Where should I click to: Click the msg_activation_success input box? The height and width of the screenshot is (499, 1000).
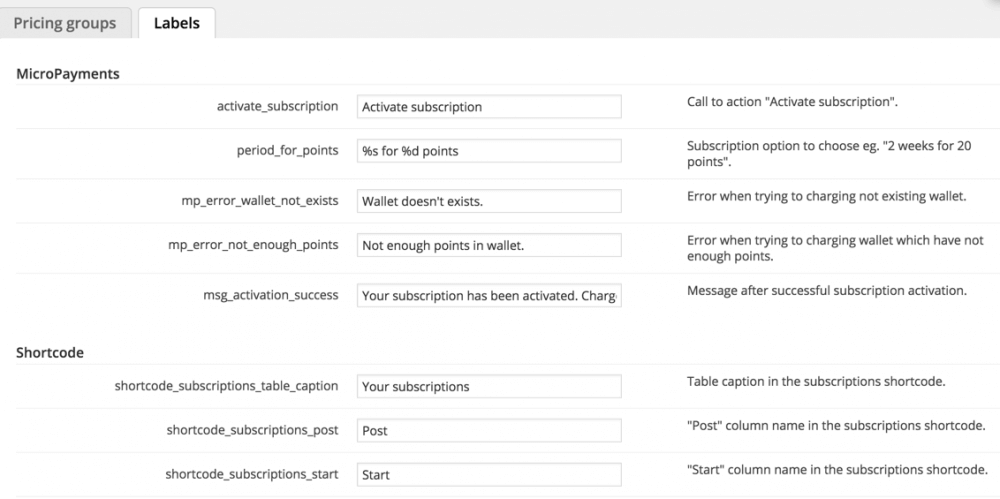tap(489, 296)
